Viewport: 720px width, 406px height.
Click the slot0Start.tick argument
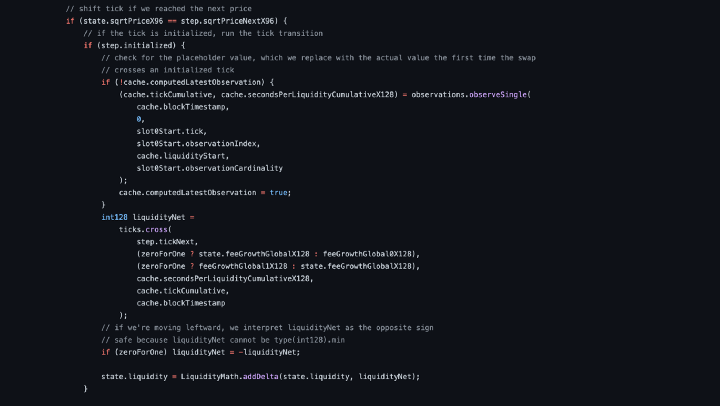coord(171,131)
